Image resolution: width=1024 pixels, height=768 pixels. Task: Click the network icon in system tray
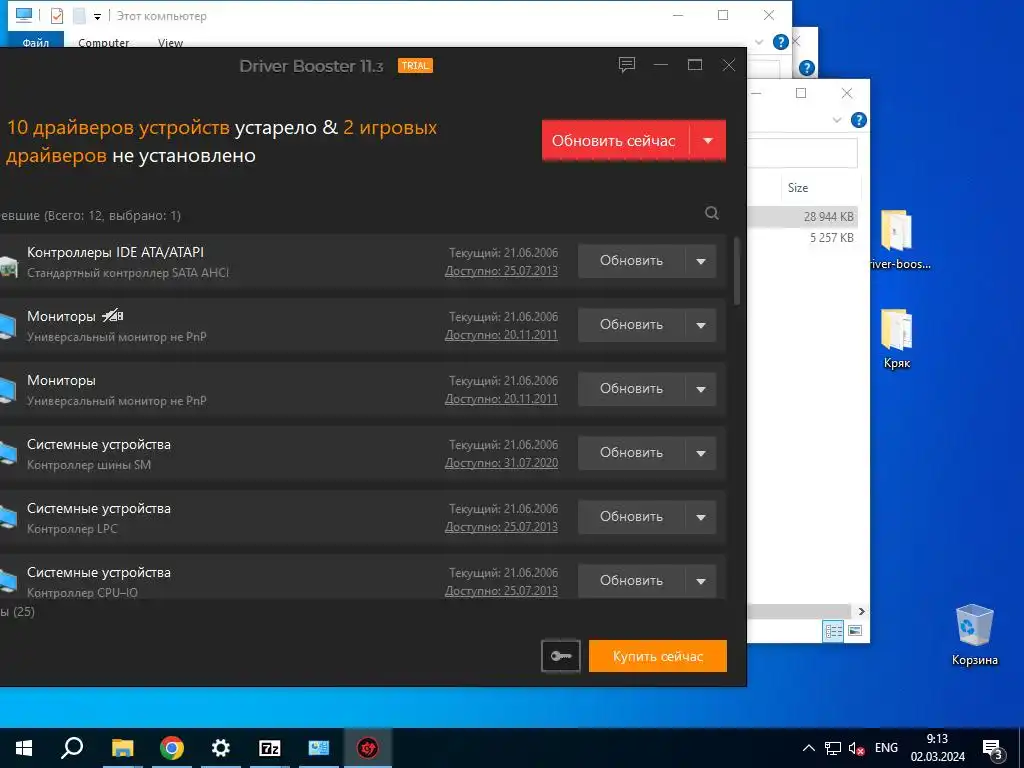(833, 748)
